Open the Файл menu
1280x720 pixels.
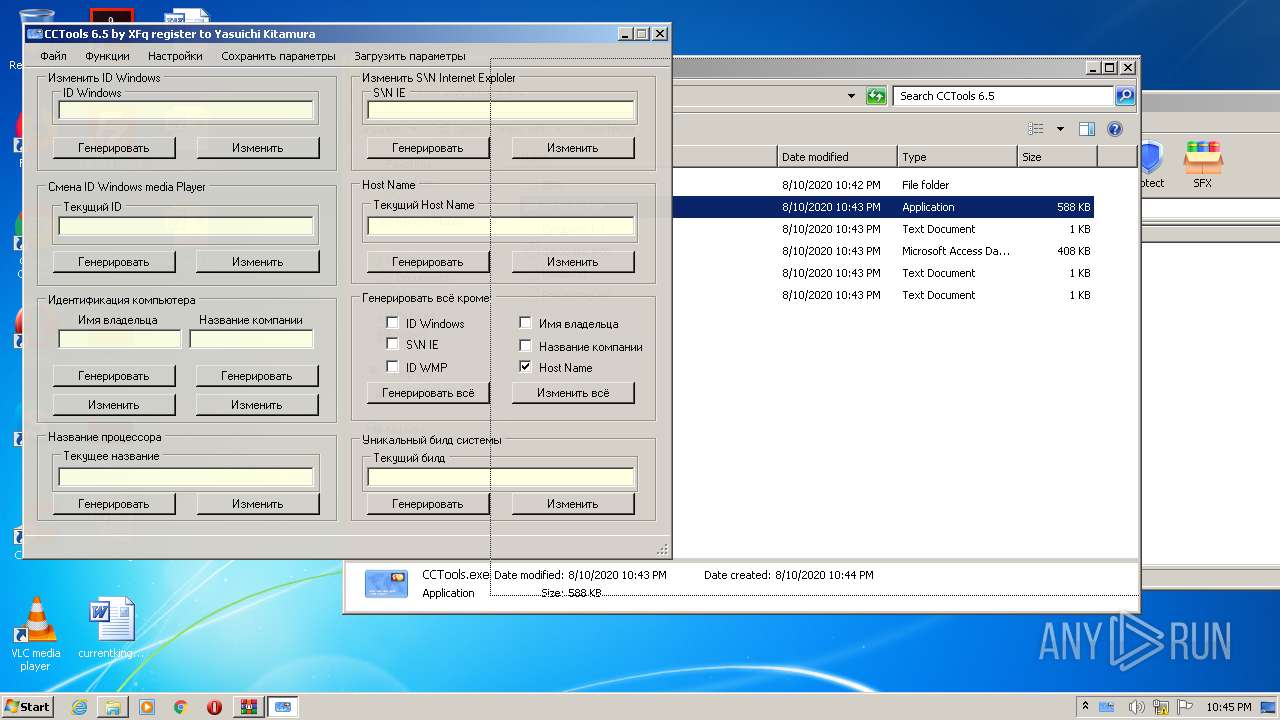(x=53, y=56)
